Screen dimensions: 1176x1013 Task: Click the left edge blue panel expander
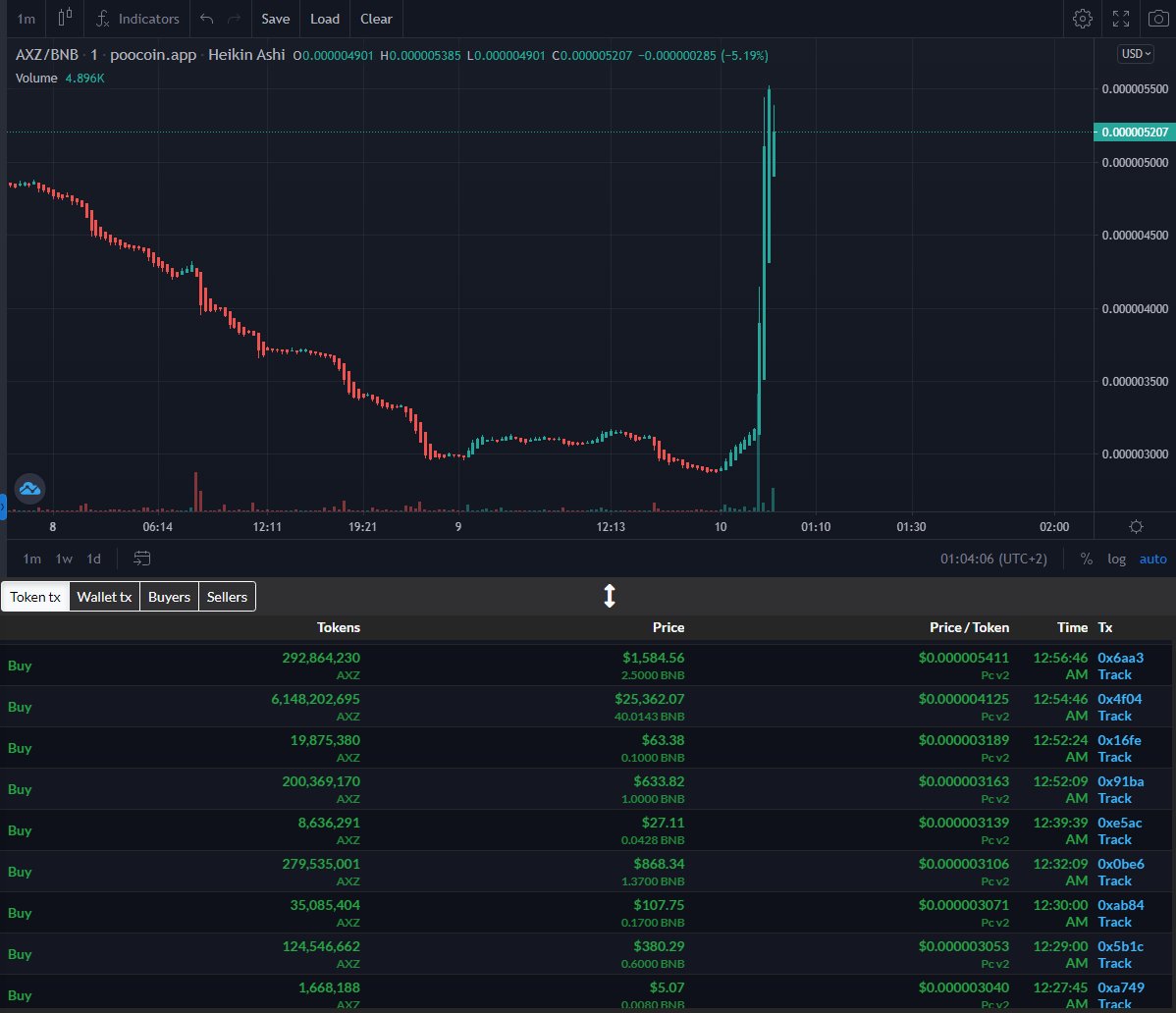pos(3,506)
